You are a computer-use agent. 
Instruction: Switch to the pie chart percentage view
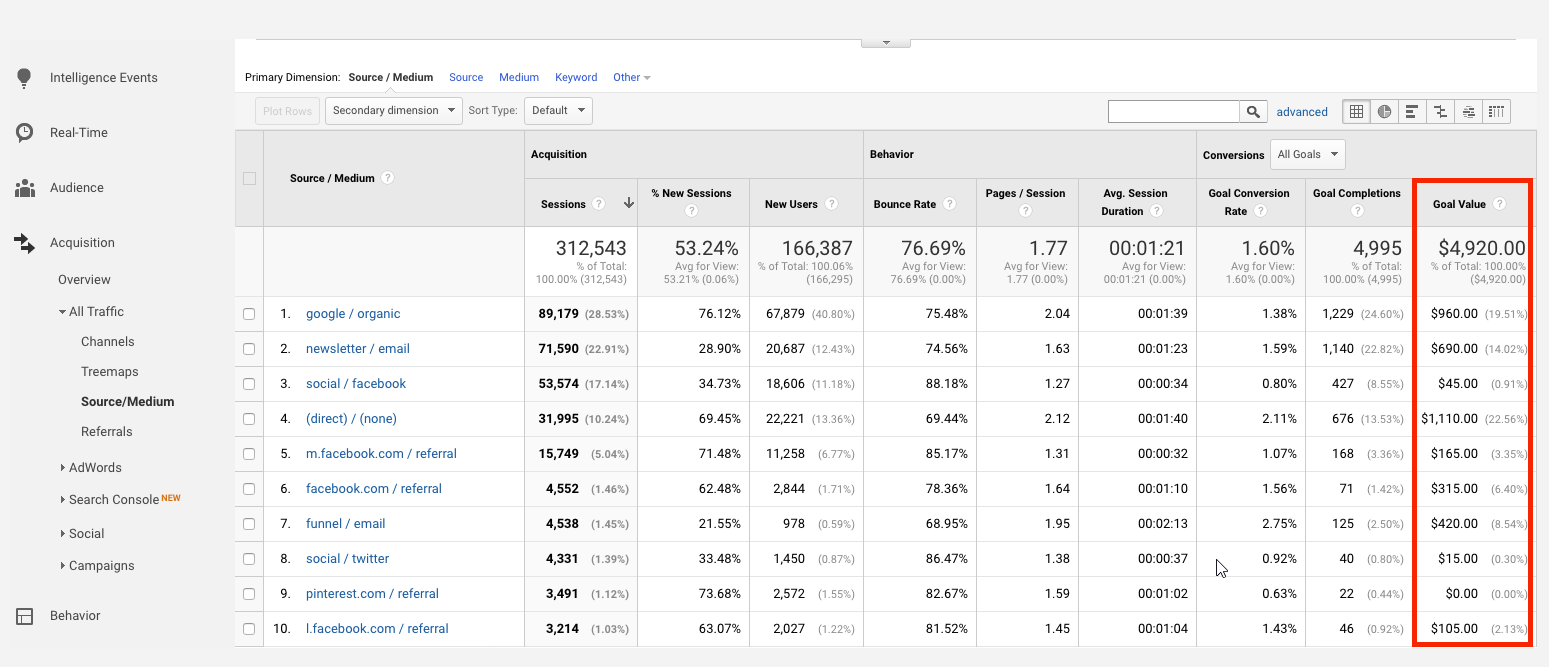tap(1384, 112)
